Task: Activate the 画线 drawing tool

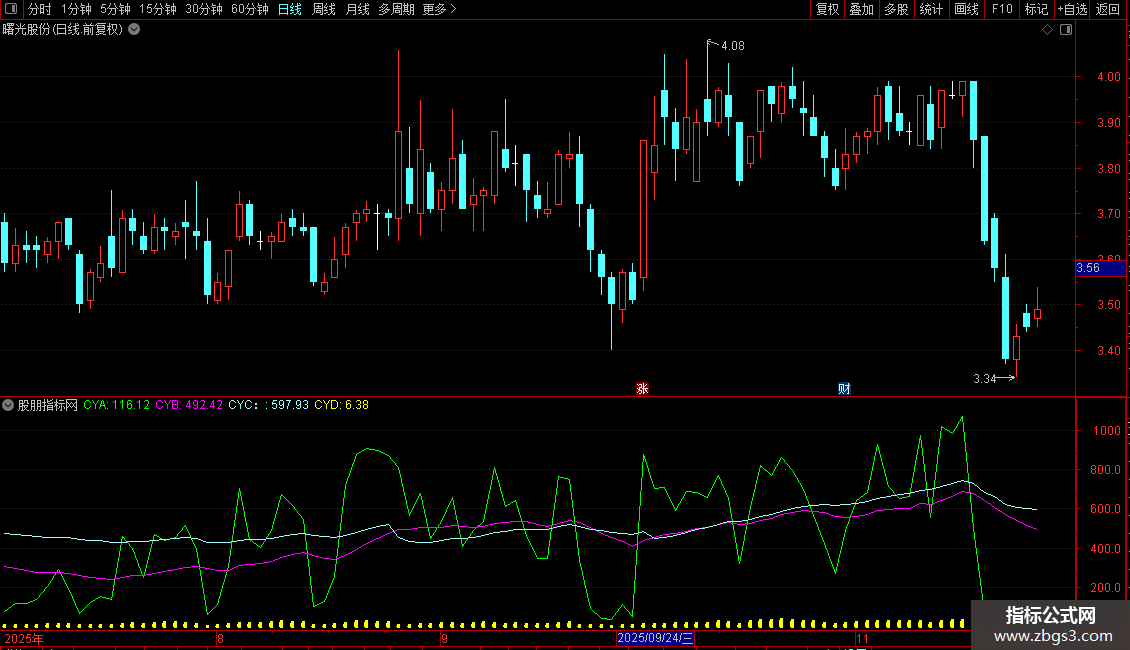Action: click(966, 9)
